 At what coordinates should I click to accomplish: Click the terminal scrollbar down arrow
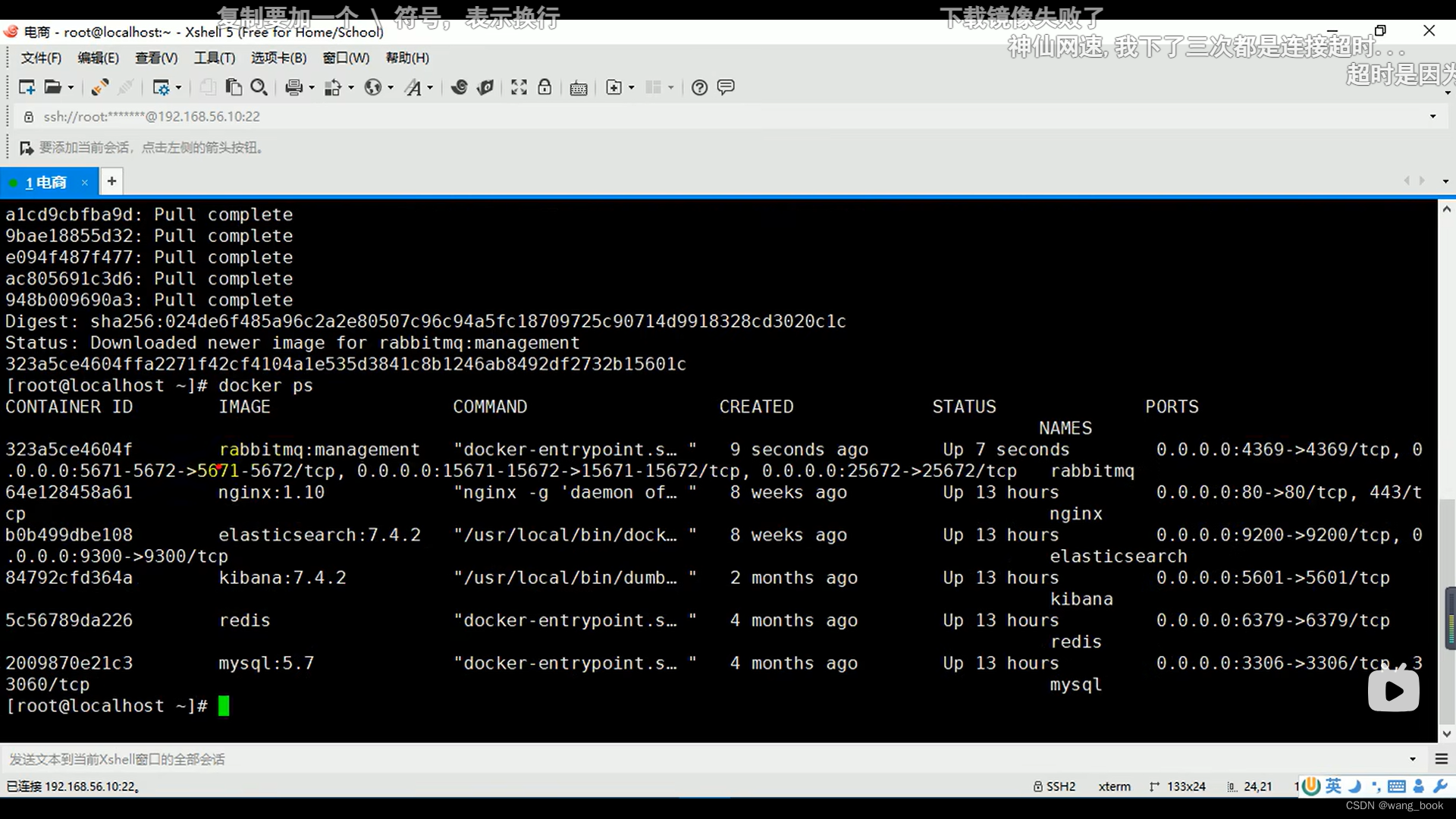(1446, 734)
